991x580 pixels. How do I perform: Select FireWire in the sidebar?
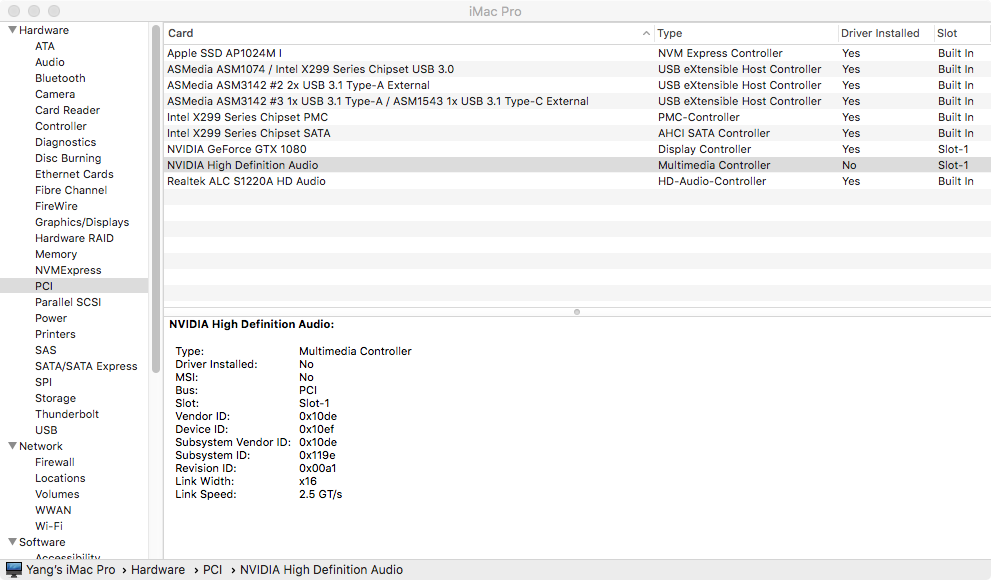tap(56, 206)
